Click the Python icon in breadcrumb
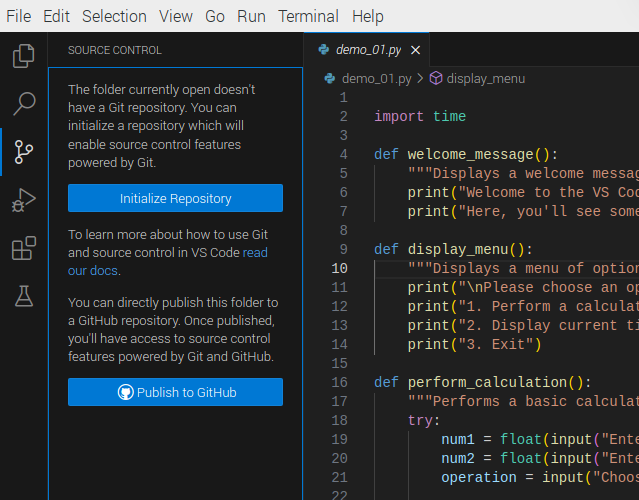Screen dimensions: 639x500 click(x=330, y=78)
